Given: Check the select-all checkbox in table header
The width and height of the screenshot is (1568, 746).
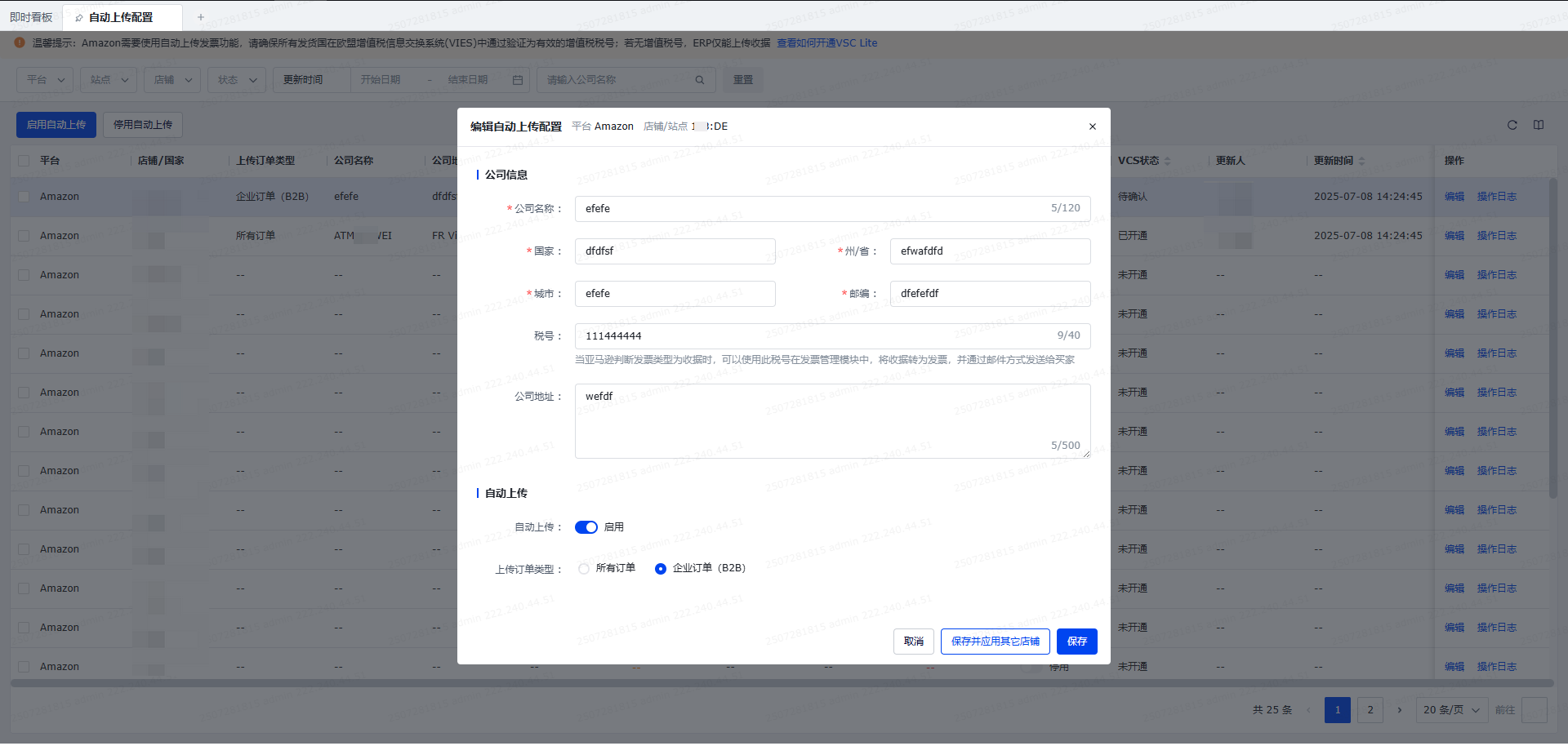Looking at the screenshot, I should pyautogui.click(x=24, y=161).
